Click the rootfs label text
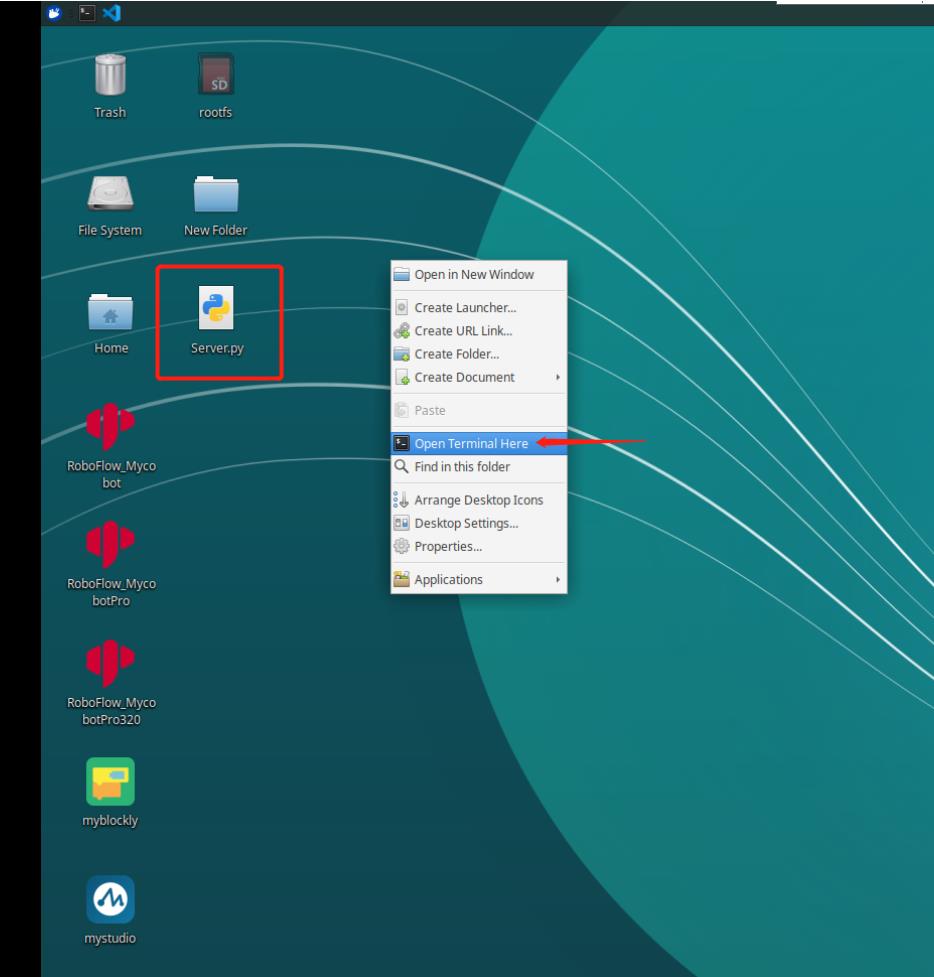The image size is (934, 977). tap(216, 113)
